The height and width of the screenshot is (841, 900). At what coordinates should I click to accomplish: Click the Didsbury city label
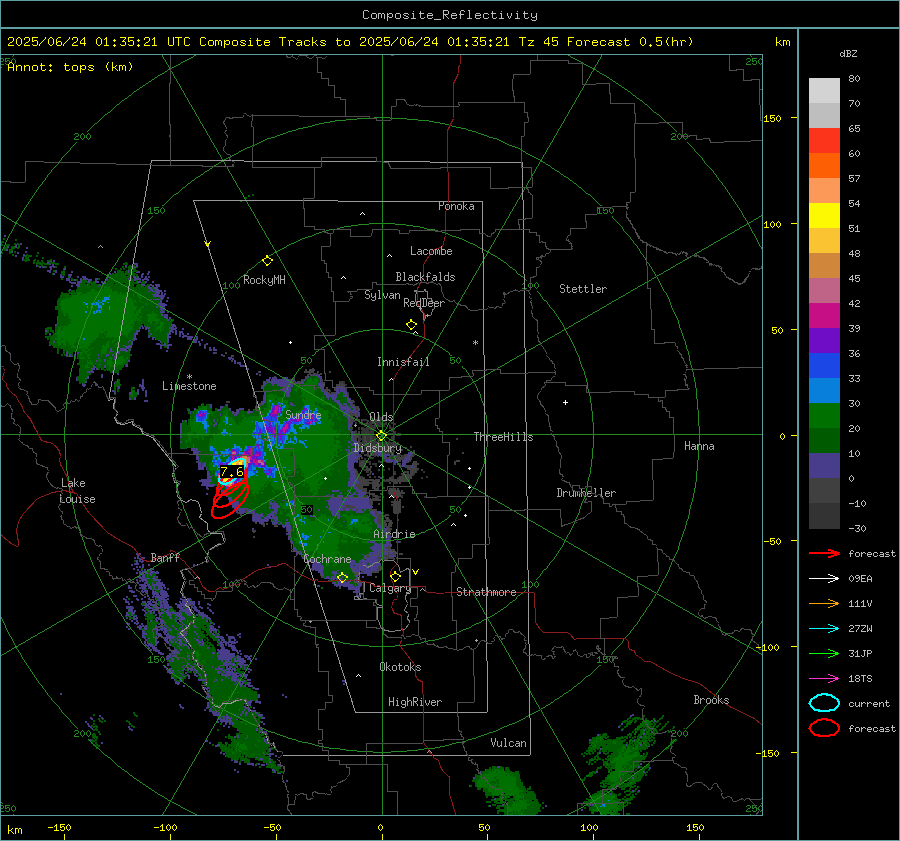pos(378,448)
